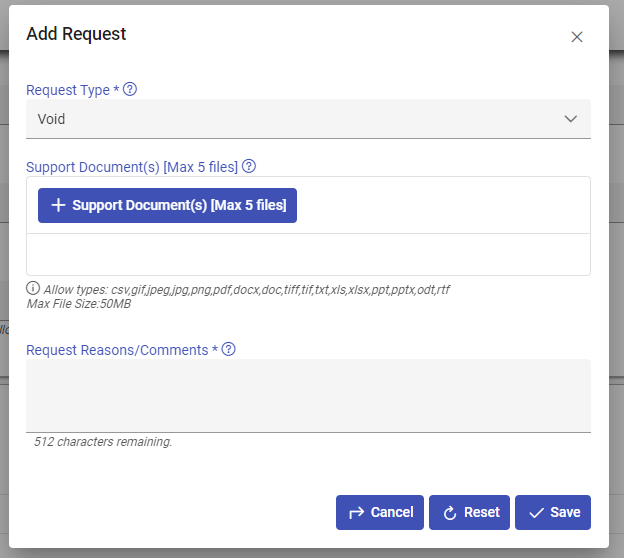This screenshot has width=624, height=558.
Task: Click the Request Reasons/Comments label
Action: [x=118, y=350]
